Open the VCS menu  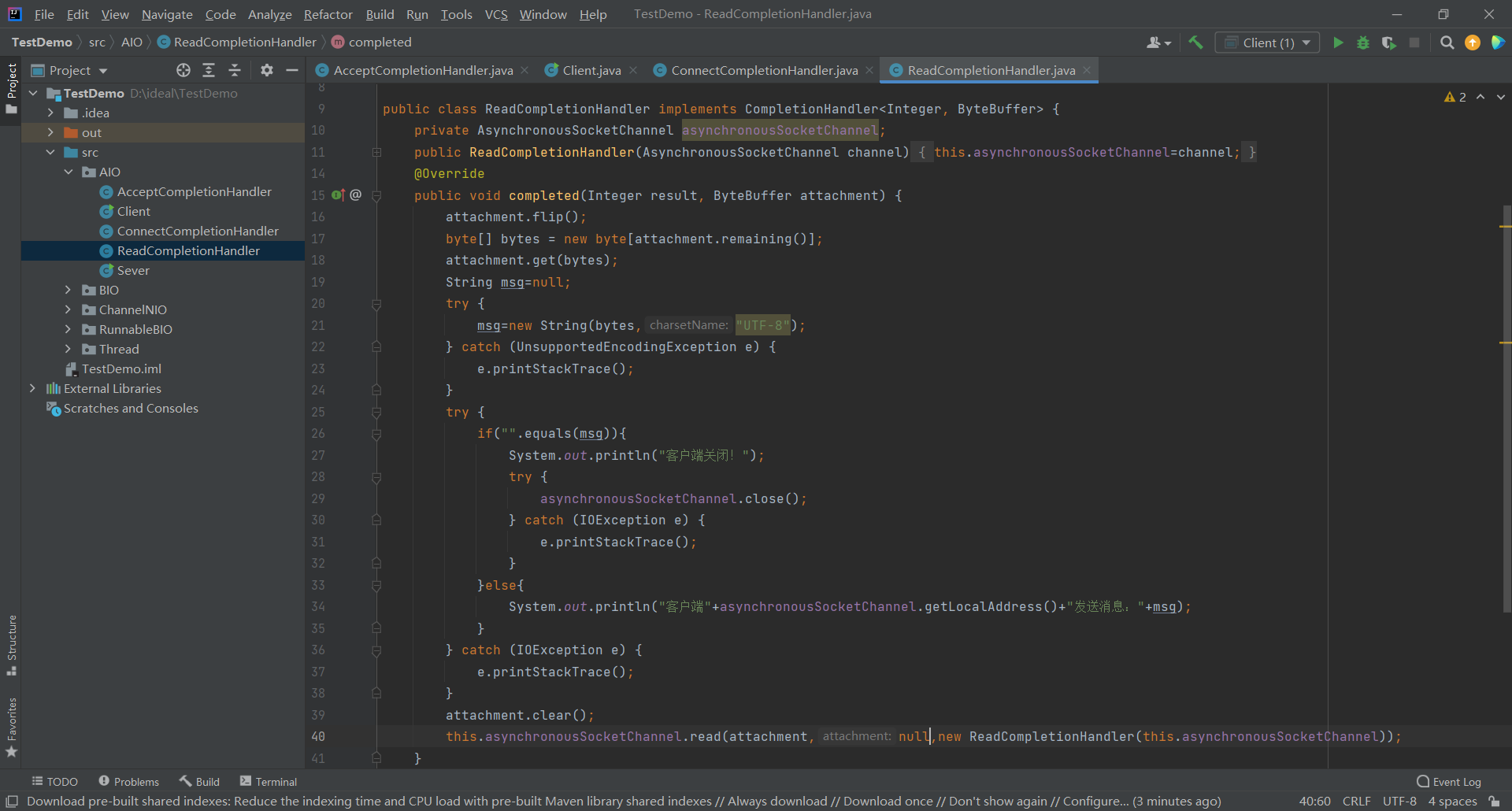tap(496, 14)
